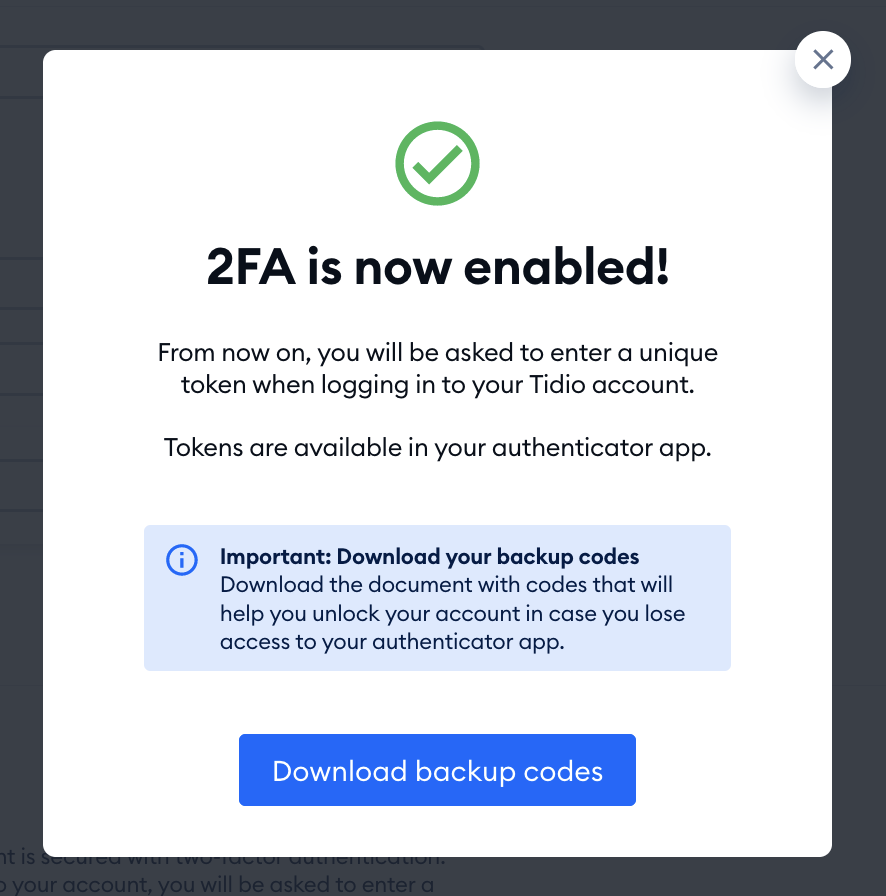This screenshot has height=896, width=886.
Task: Click the word 'Tidio' in the message
Action: point(557,385)
